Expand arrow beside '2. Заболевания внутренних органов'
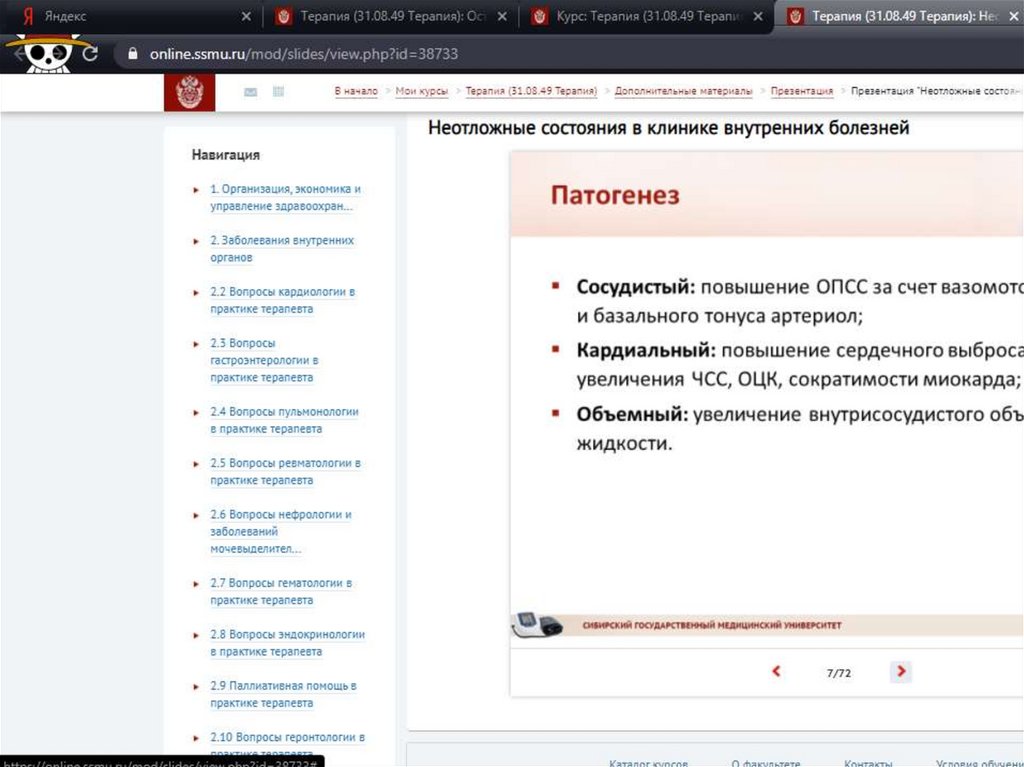 (x=196, y=241)
